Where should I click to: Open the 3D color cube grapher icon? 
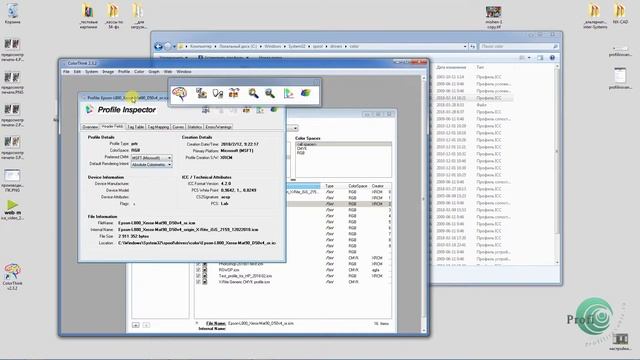tap(306, 93)
